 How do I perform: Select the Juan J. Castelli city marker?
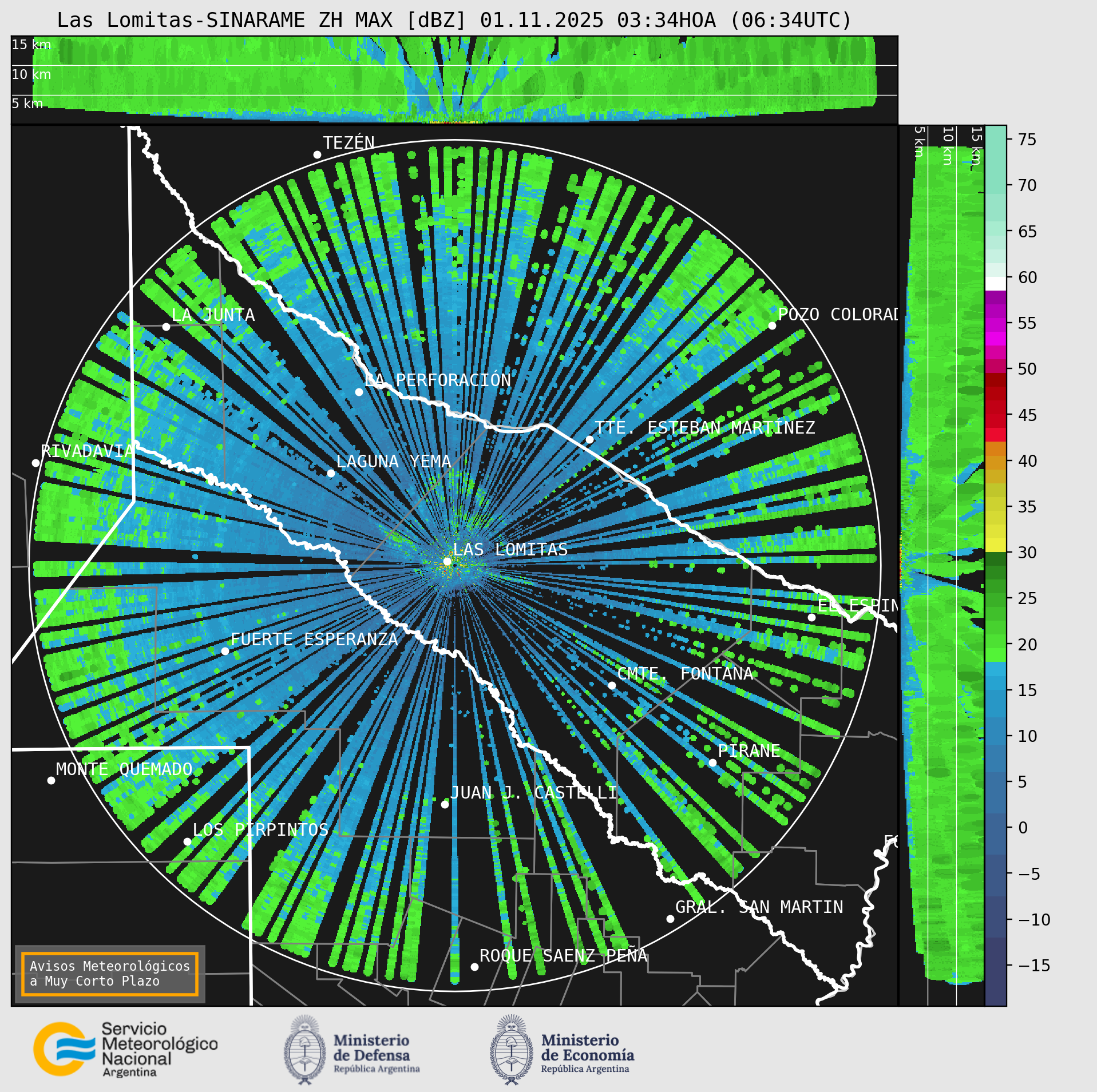(x=445, y=804)
